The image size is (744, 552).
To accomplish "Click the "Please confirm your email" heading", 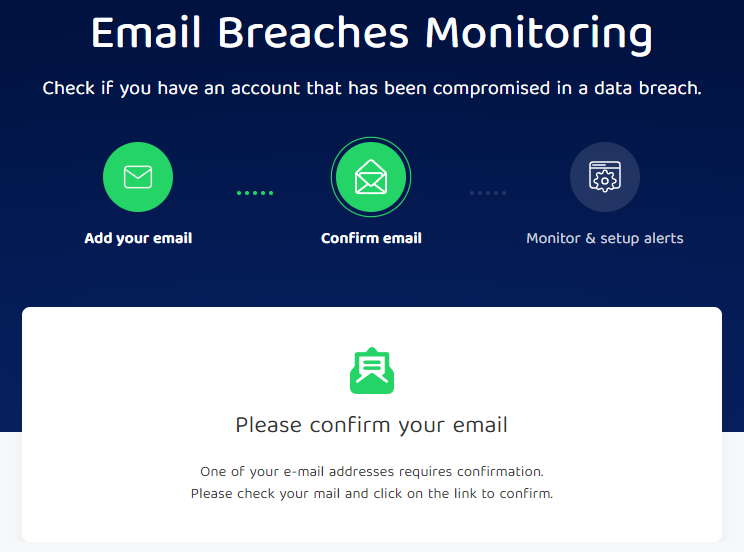I will click(371, 425).
